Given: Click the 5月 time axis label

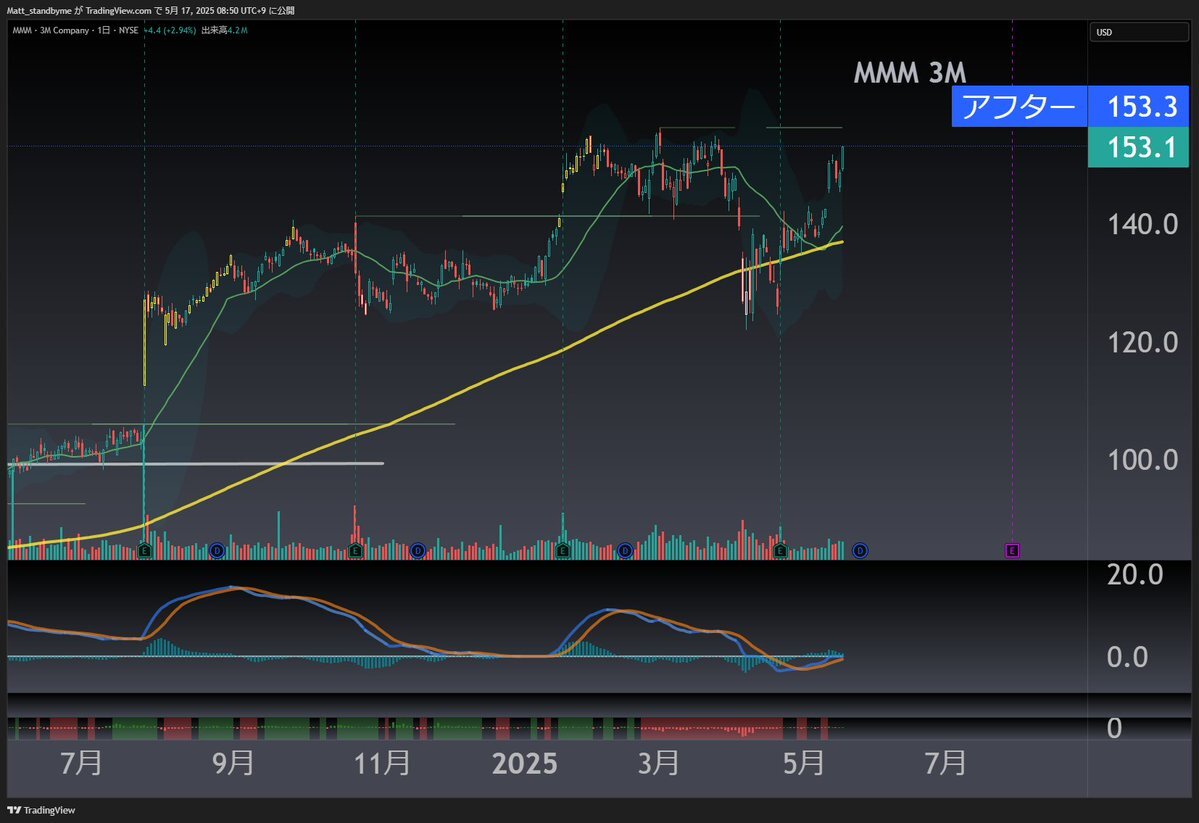Looking at the screenshot, I should tap(804, 763).
